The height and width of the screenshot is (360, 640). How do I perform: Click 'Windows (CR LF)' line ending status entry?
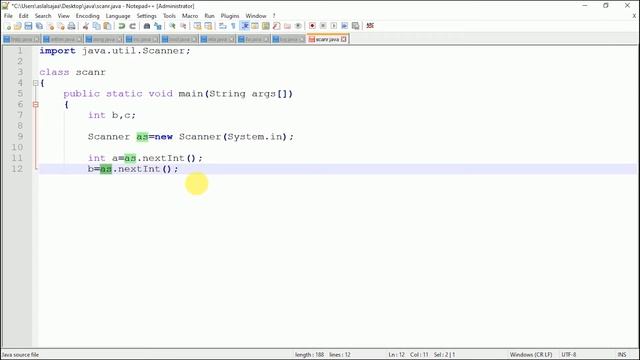pos(531,355)
